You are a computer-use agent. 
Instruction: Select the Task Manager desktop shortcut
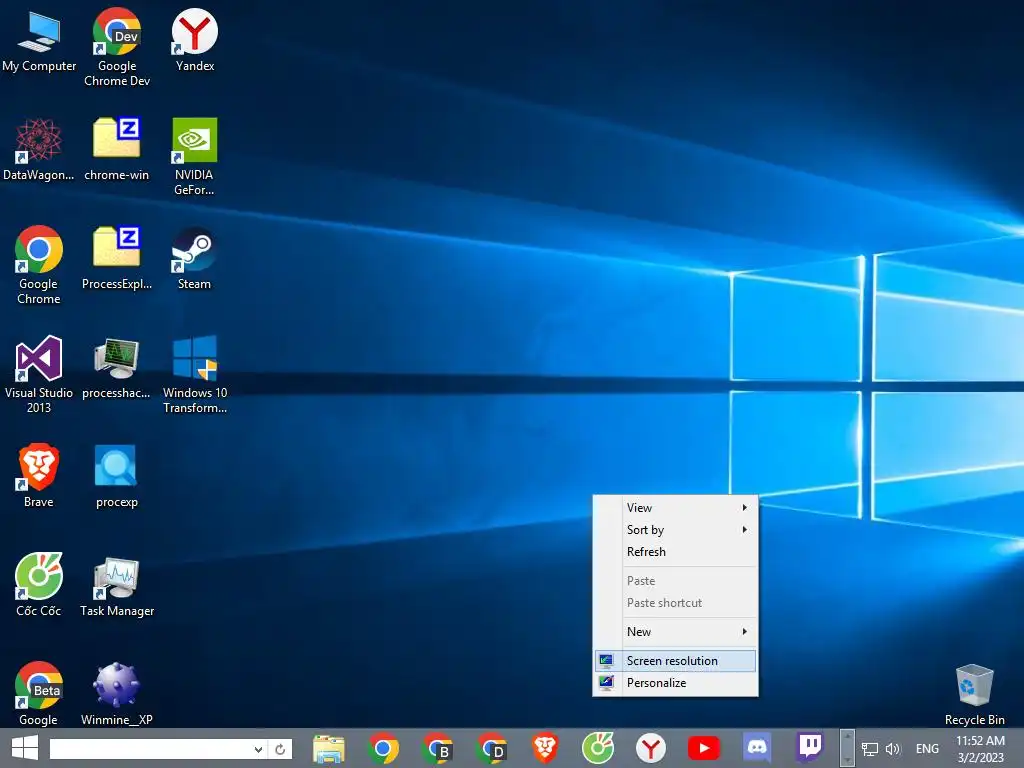117,586
